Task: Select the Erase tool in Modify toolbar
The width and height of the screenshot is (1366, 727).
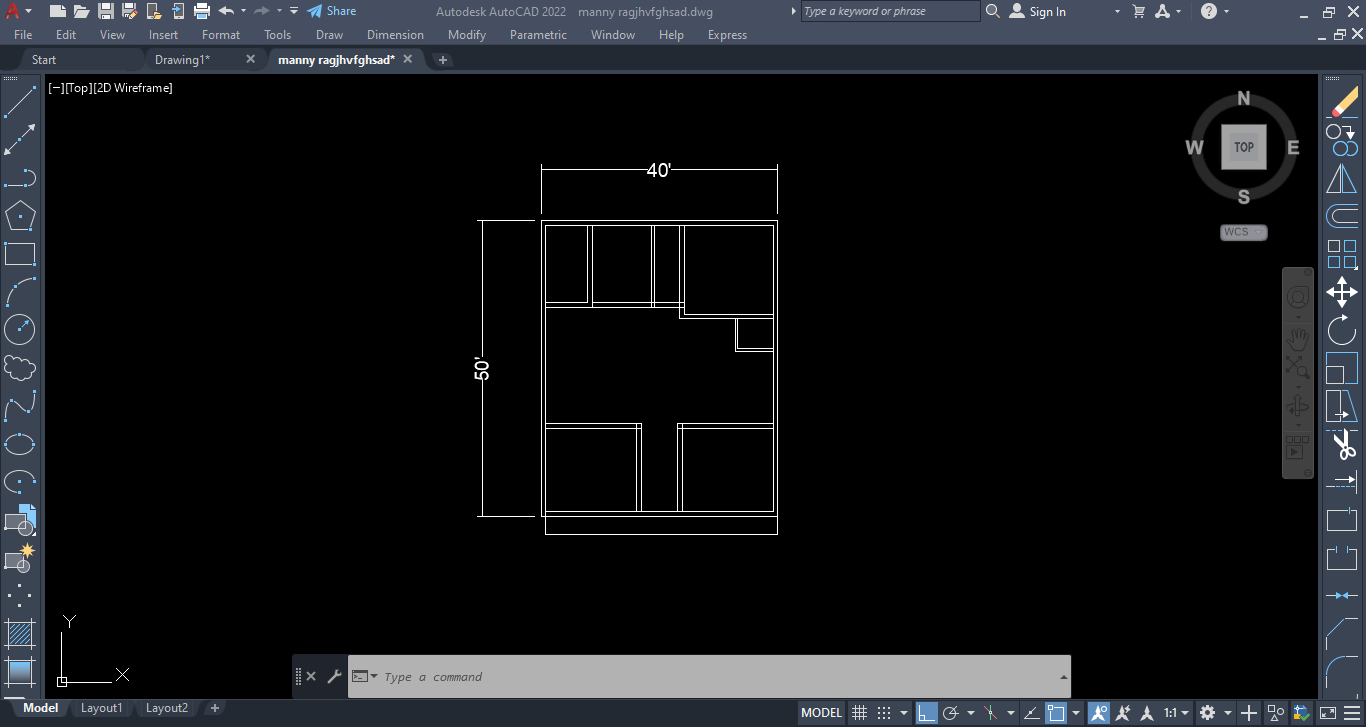Action: [x=1342, y=101]
